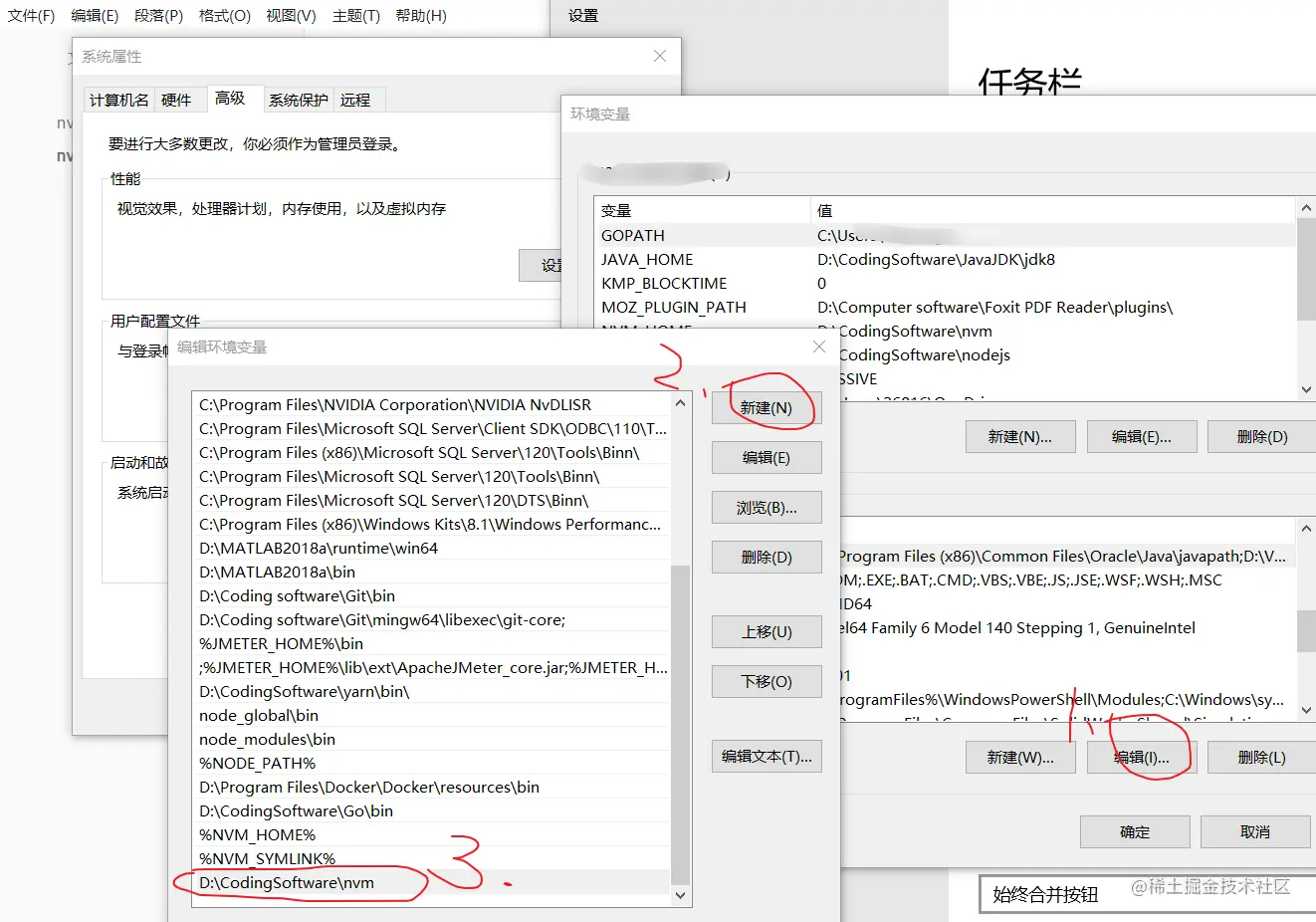Image resolution: width=1316 pixels, height=922 pixels.
Task: Click 新建(N) in 编辑环境变量 dialog
Action: pyautogui.click(x=767, y=408)
